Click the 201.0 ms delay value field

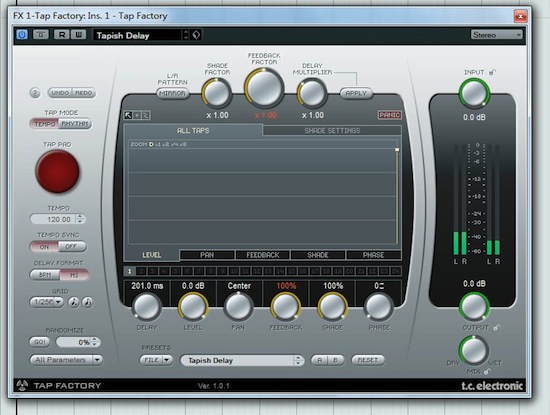tap(147, 286)
